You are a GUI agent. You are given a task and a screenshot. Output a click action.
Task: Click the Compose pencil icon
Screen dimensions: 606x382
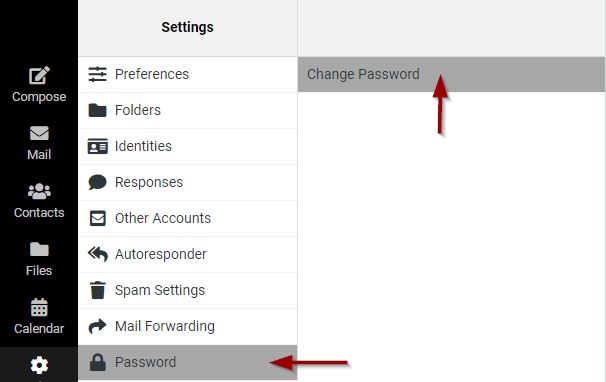click(x=39, y=75)
